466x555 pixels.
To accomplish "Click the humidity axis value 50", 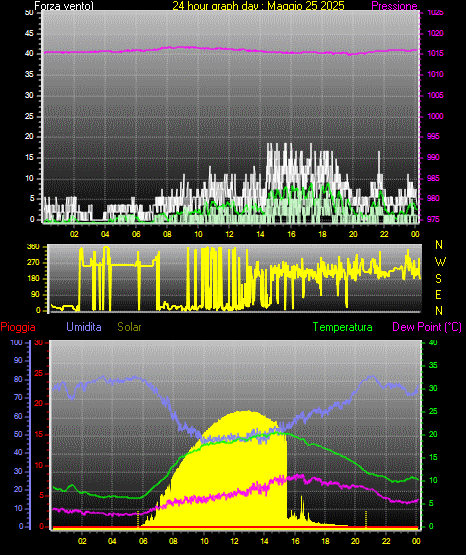I will point(18,434).
